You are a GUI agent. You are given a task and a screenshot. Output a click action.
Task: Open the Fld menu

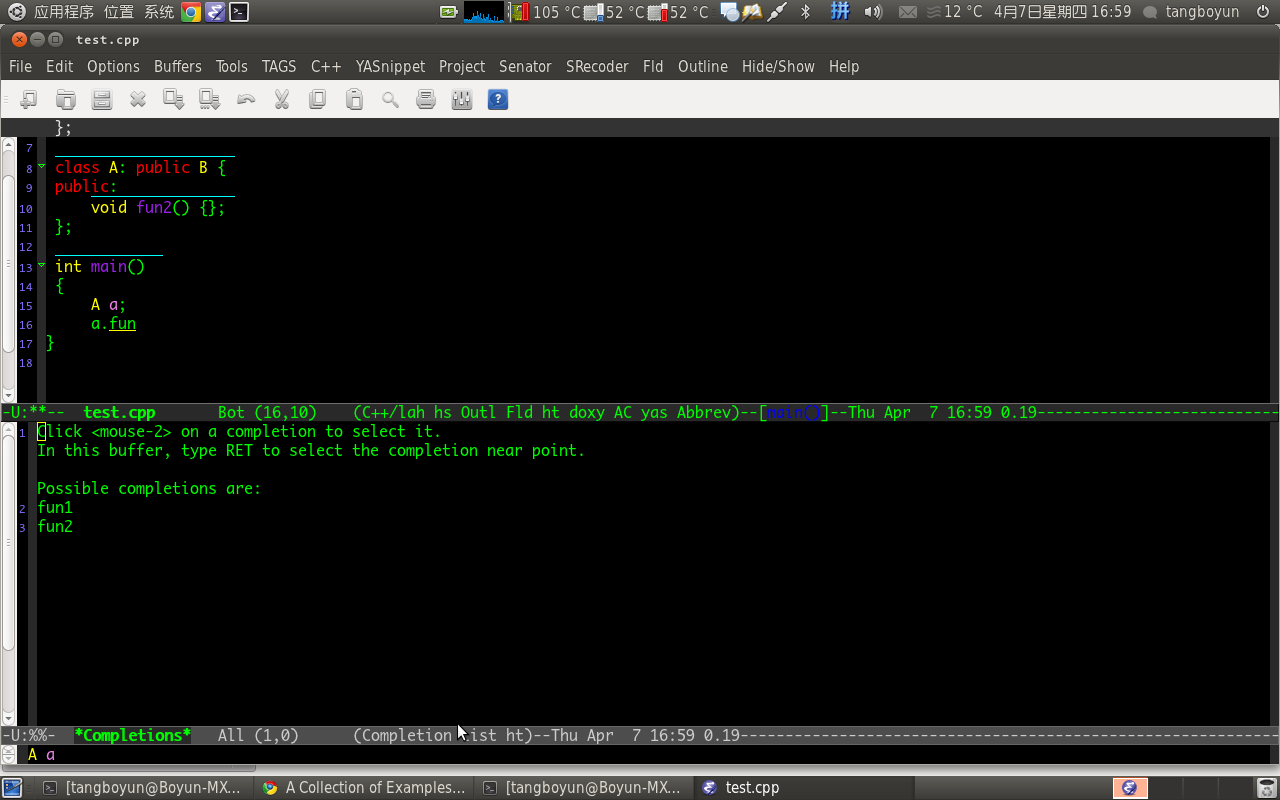click(653, 66)
